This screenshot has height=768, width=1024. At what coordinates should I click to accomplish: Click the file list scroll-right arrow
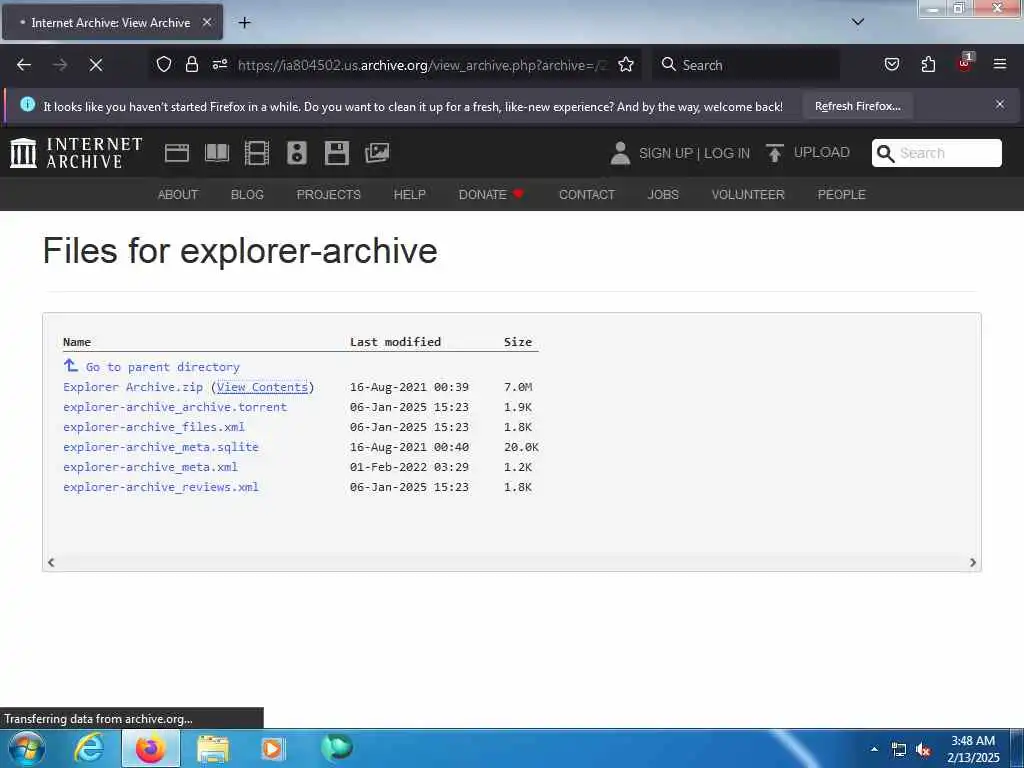point(973,562)
